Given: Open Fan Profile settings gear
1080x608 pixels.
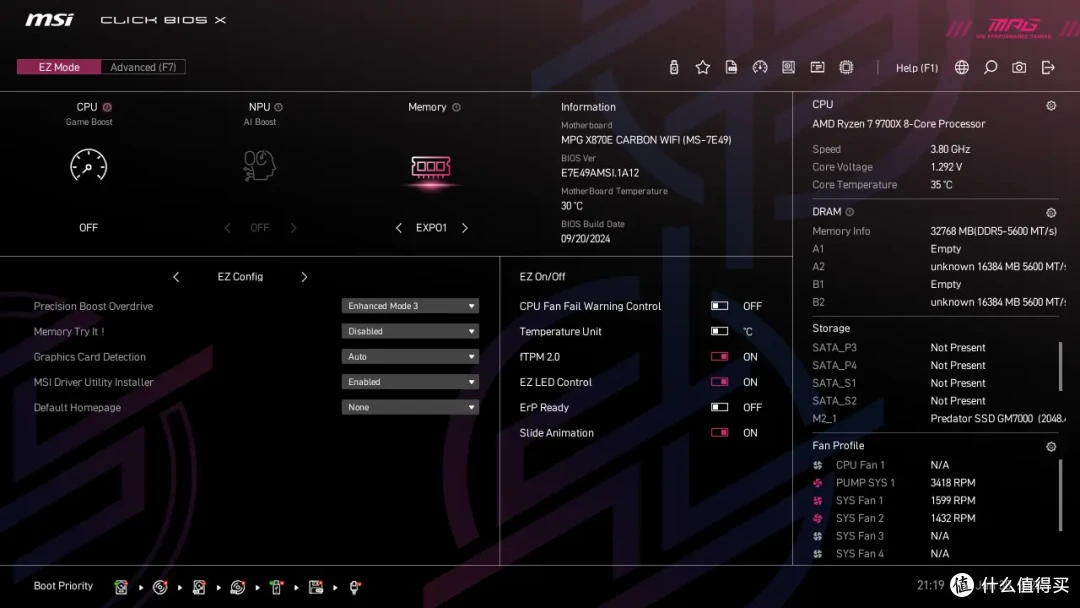Looking at the screenshot, I should pos(1051,446).
